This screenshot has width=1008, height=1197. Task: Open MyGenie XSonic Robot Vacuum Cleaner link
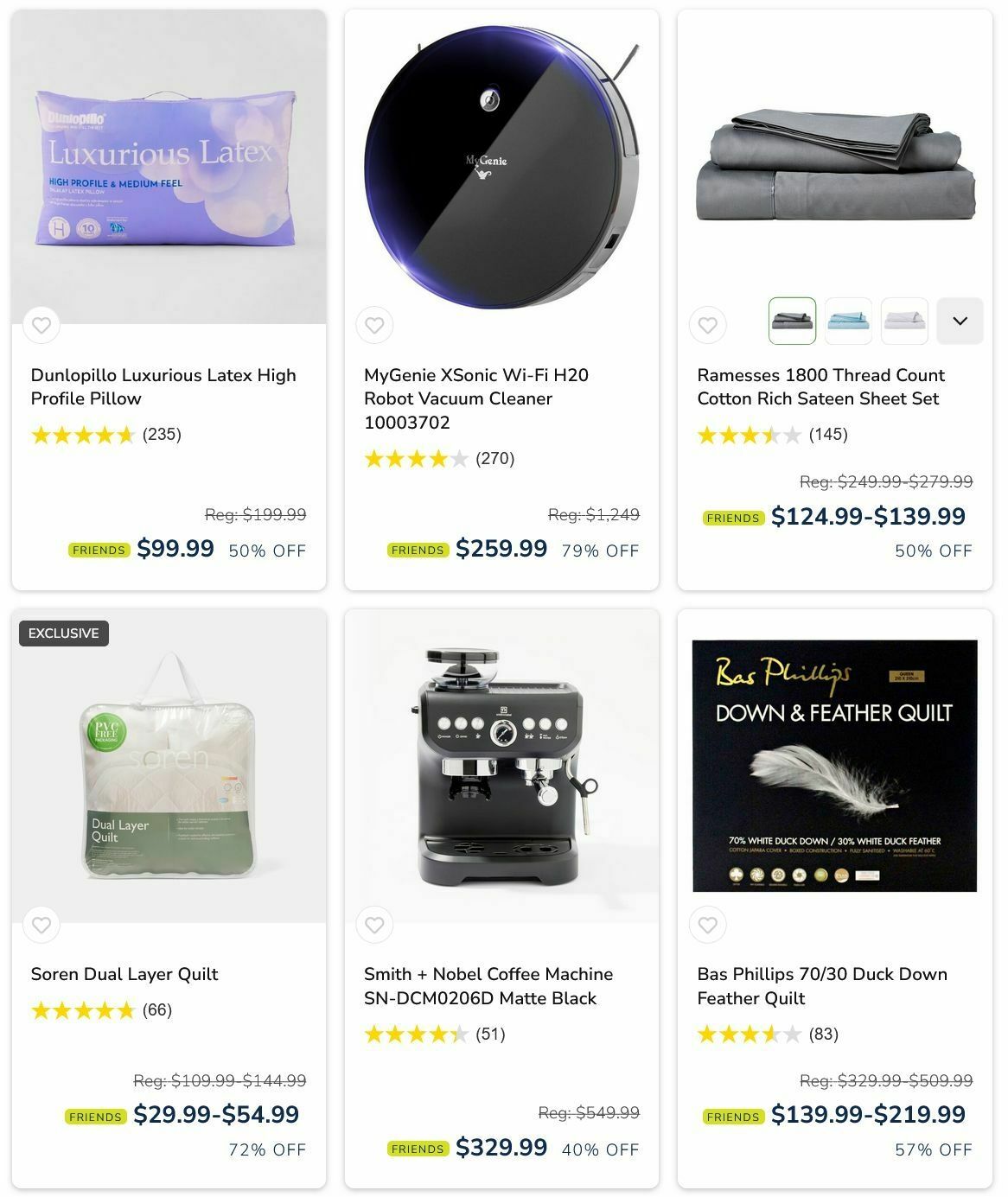(476, 398)
